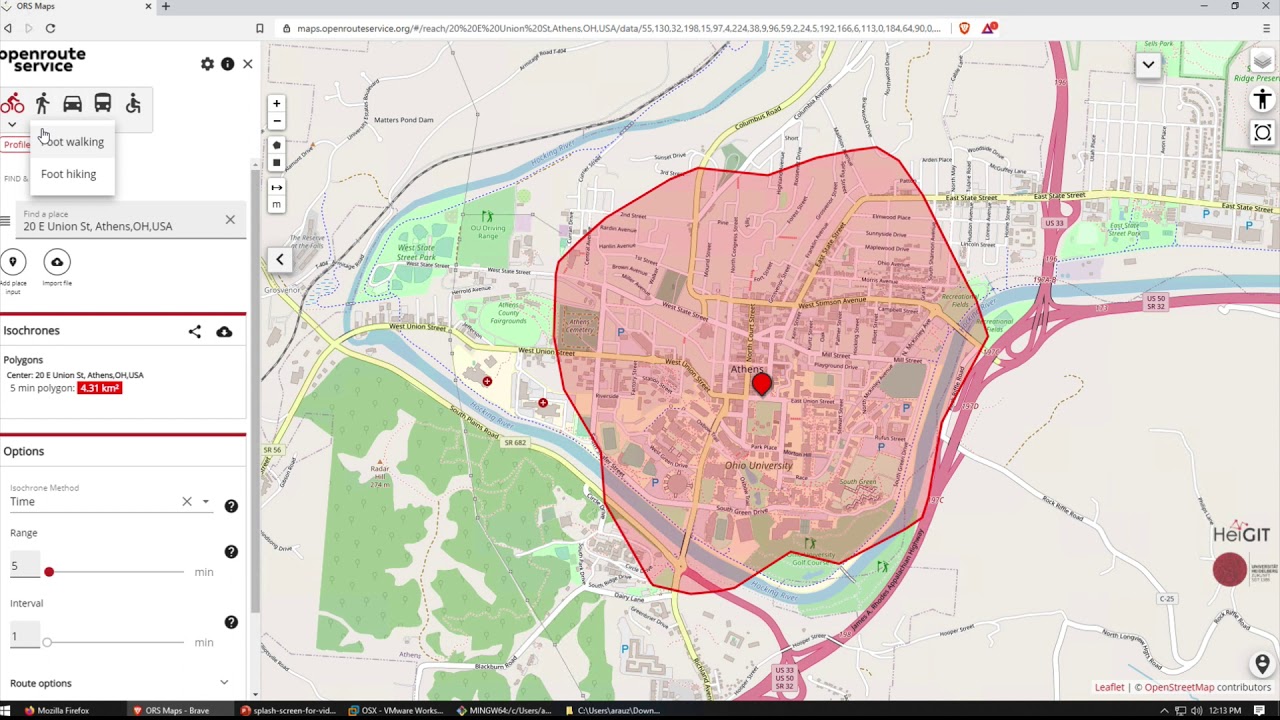Click the openrouteservice logo
This screenshot has height=720, width=1280.
pos(43,60)
